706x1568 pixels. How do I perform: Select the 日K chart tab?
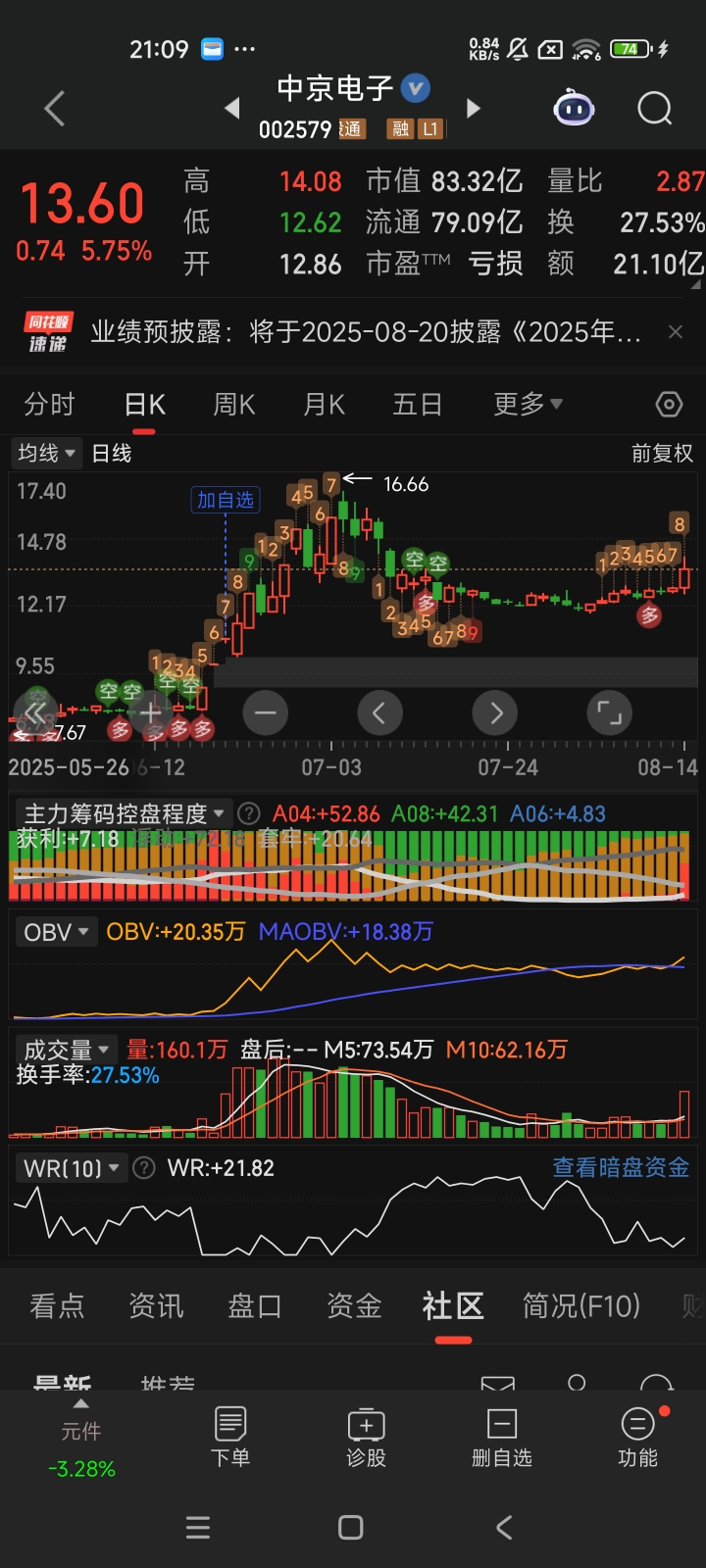144,405
